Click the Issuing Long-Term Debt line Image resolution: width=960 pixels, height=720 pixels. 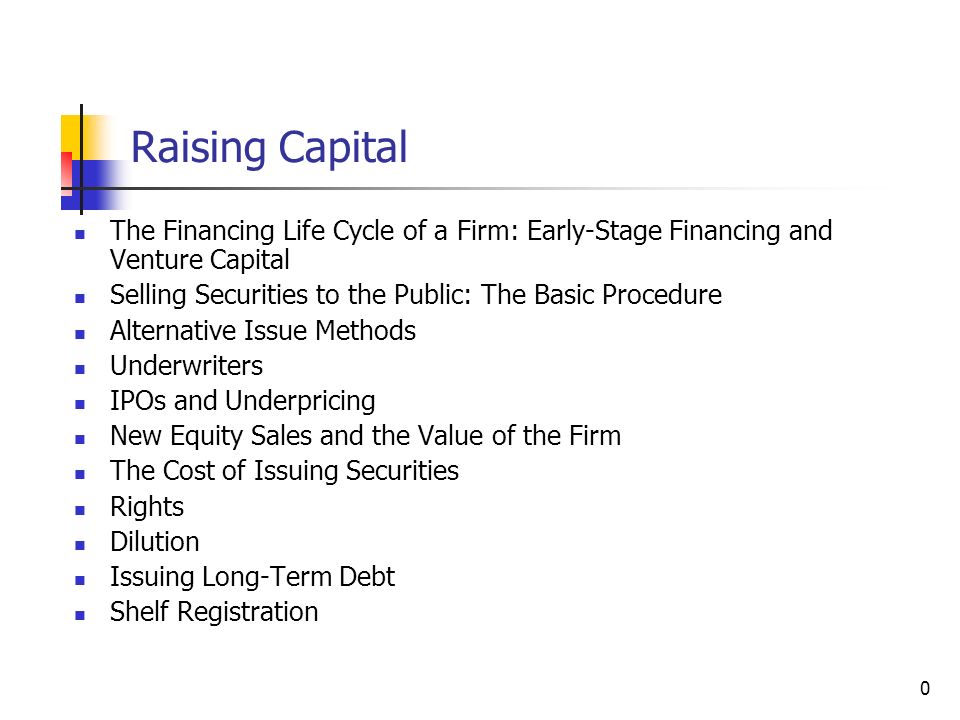tap(252, 577)
